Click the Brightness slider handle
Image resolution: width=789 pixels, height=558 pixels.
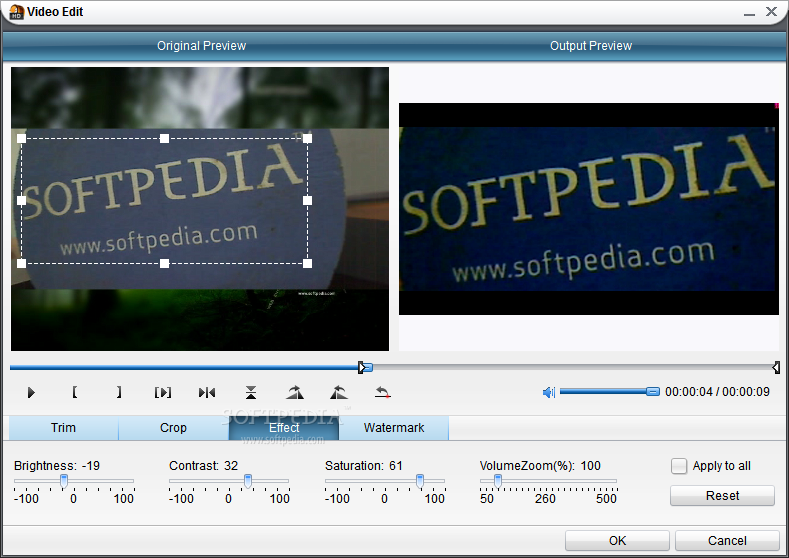(x=64, y=481)
